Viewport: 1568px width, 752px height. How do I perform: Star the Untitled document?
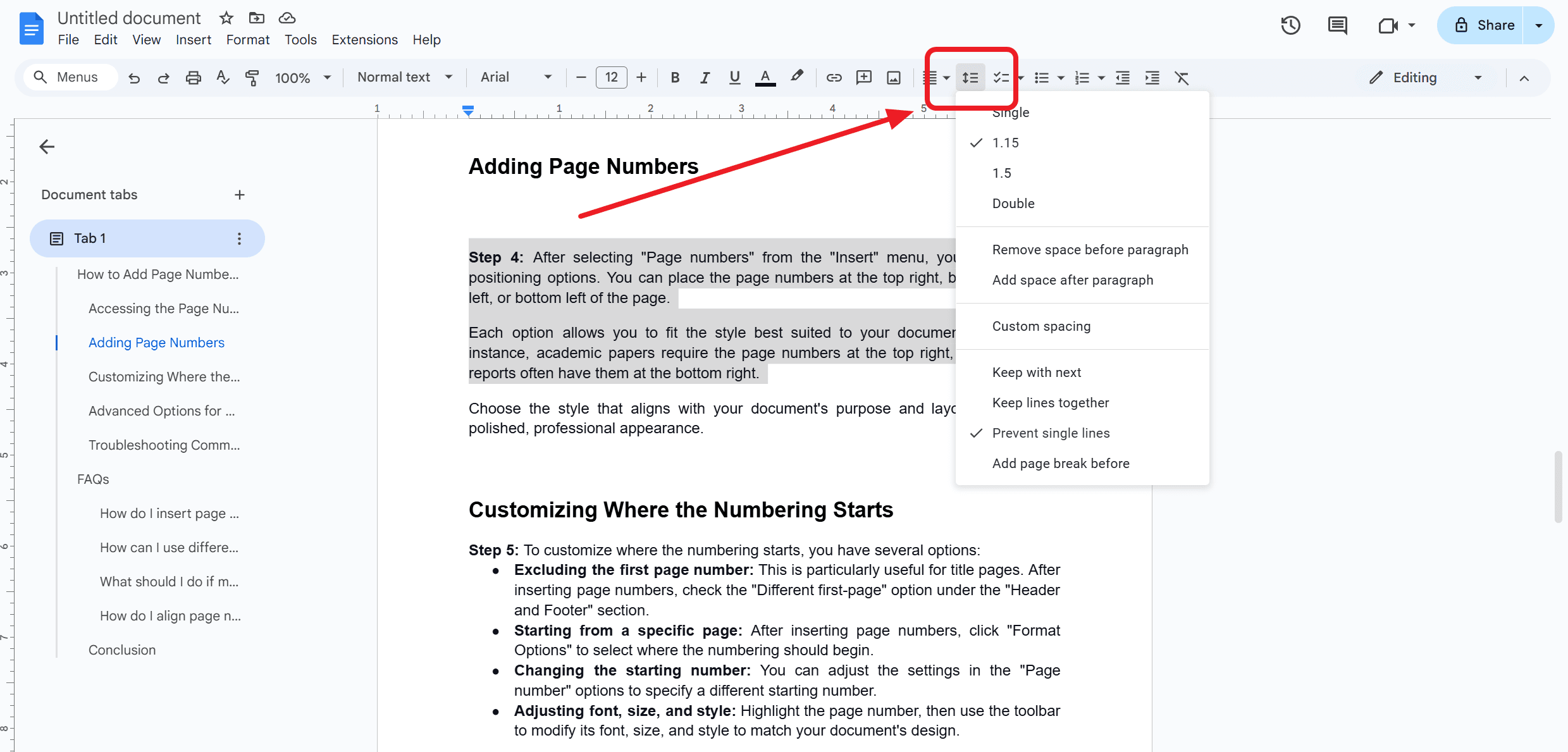click(x=225, y=18)
